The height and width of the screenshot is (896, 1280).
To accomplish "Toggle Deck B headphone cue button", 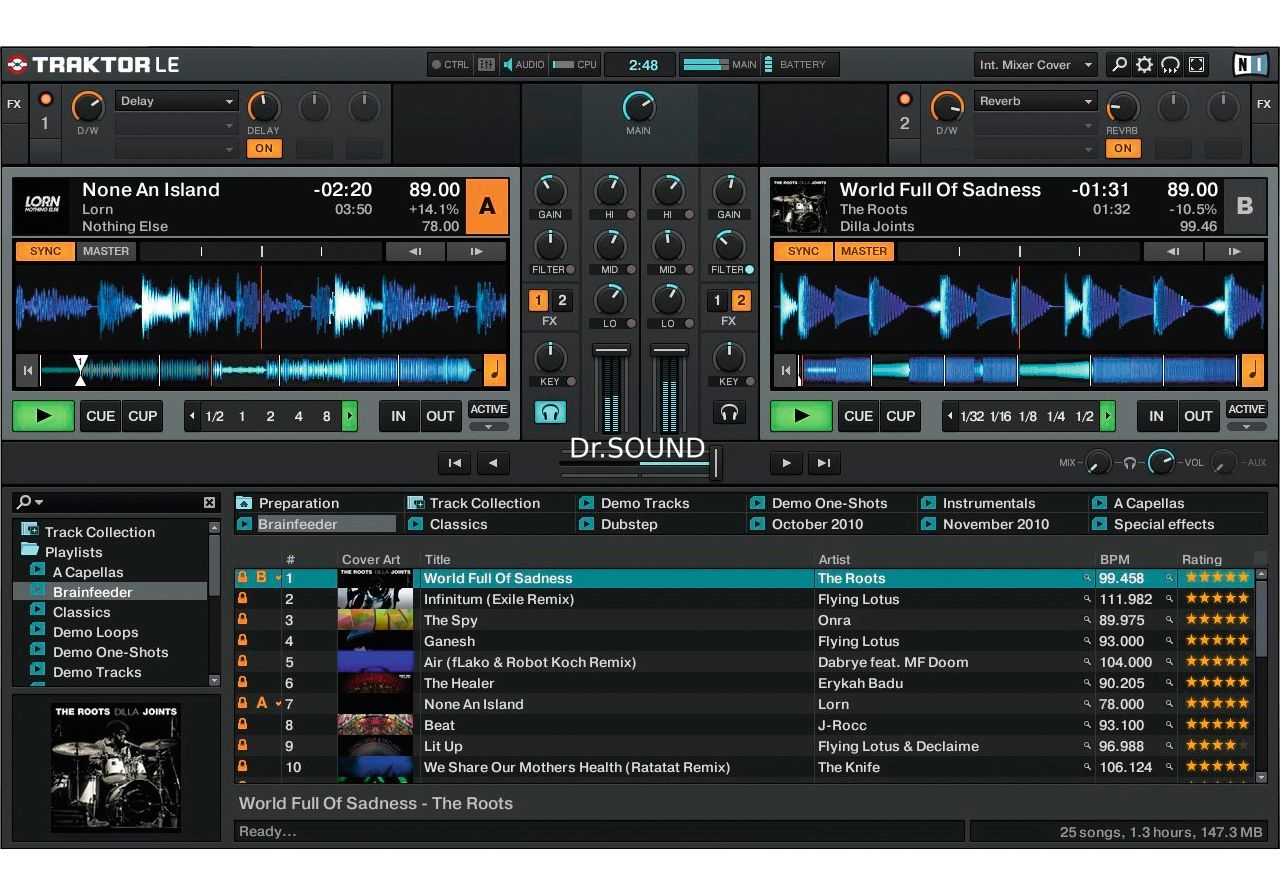I will 729,412.
